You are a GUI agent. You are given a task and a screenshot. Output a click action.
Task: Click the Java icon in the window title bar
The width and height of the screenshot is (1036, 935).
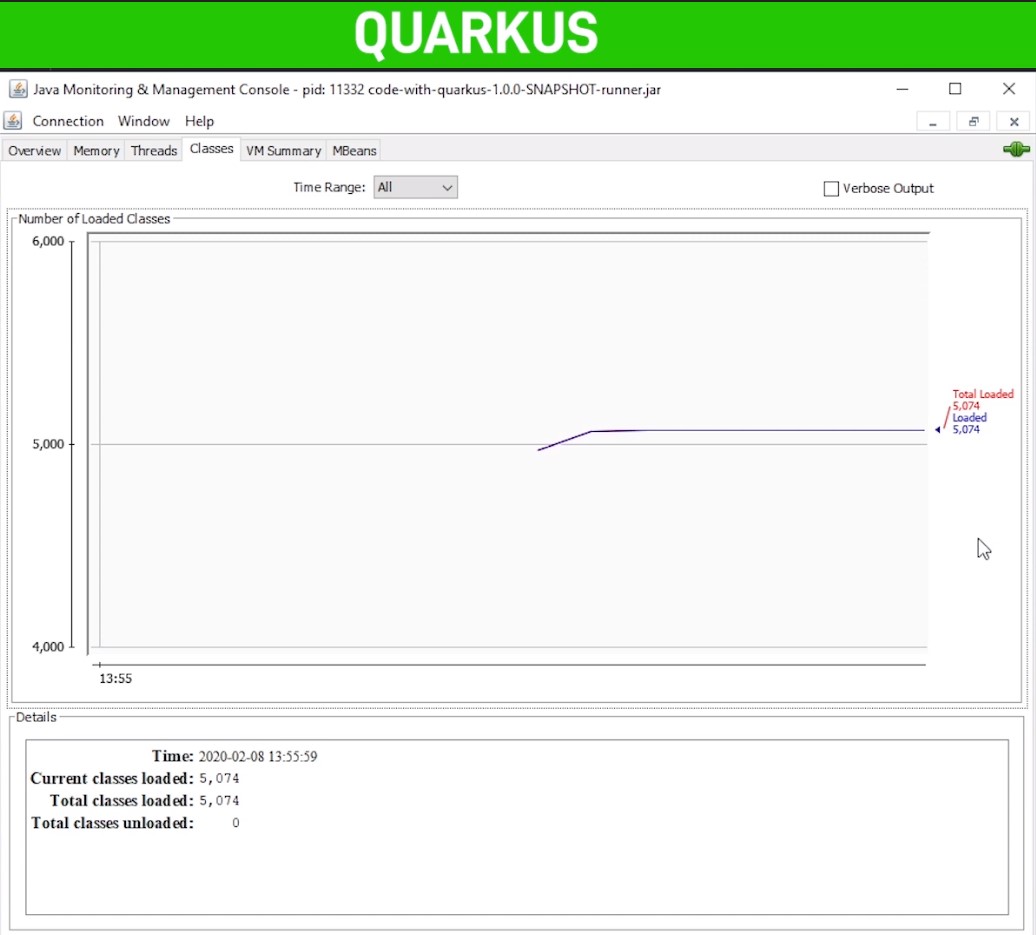point(16,89)
